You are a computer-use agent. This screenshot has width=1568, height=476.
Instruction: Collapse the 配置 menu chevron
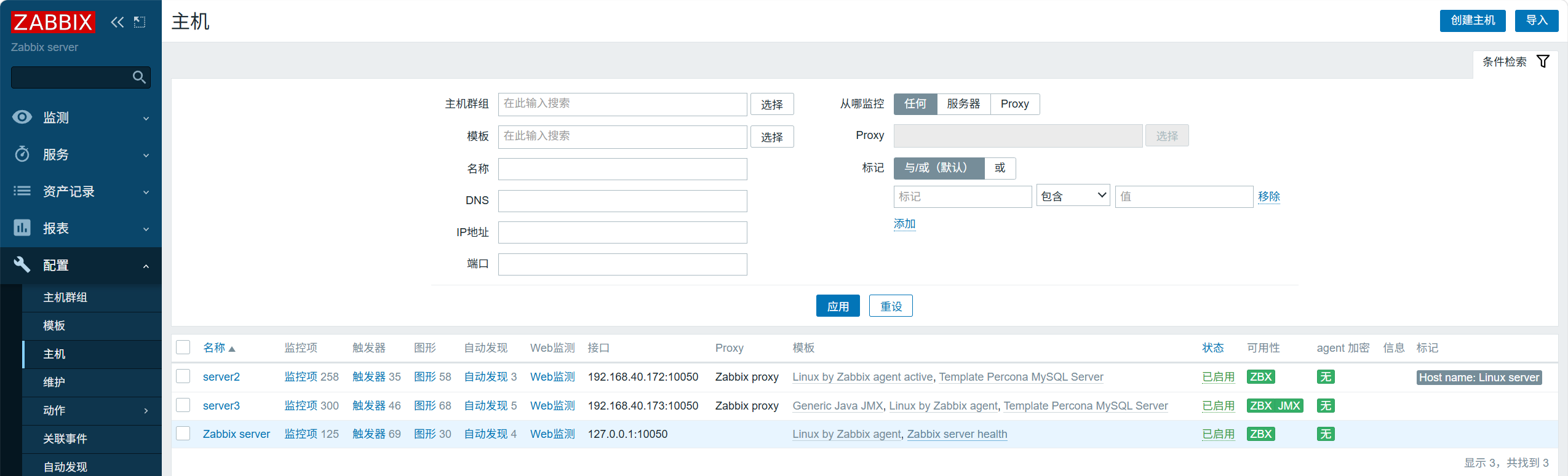tap(146, 266)
